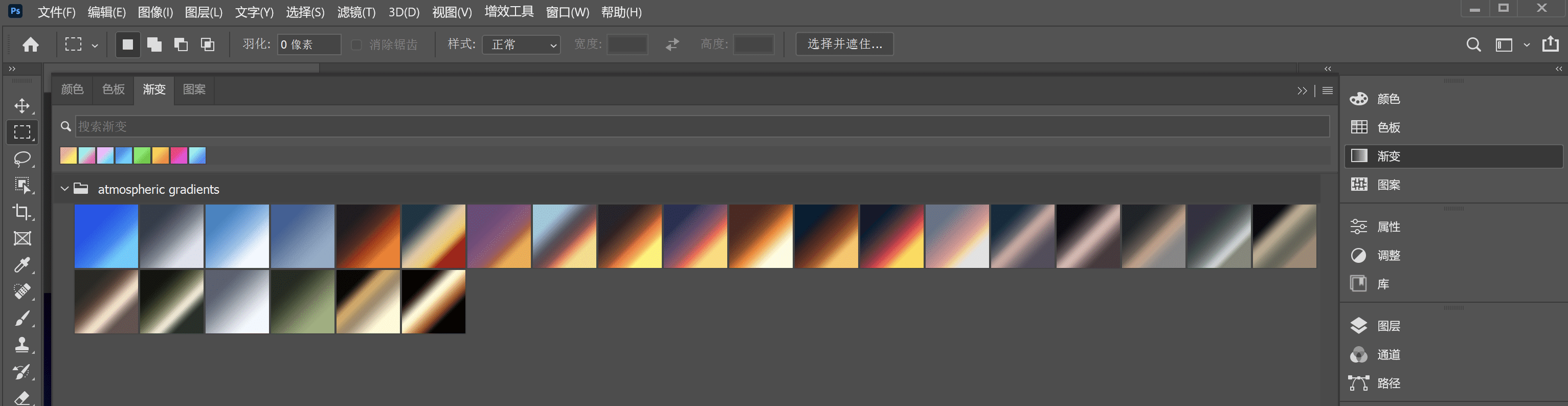Viewport: 1568px width, 406px height.
Task: Select the Lasso tool
Action: (x=23, y=159)
